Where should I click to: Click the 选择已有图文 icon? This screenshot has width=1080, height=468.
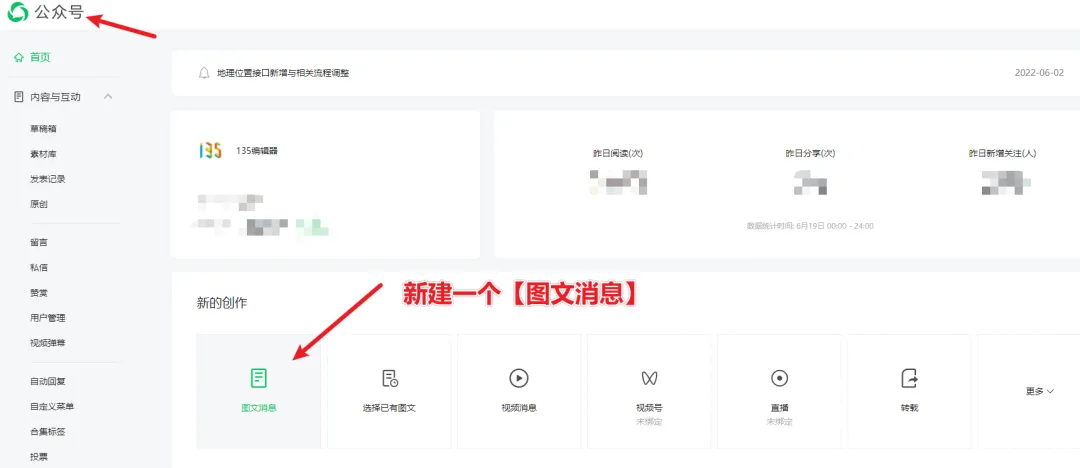click(389, 378)
